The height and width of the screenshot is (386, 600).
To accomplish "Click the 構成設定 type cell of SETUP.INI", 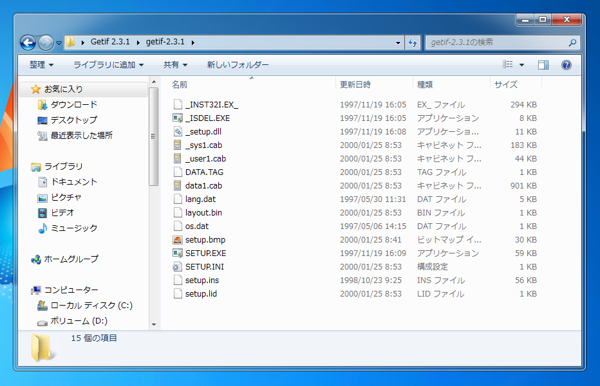I will (432, 267).
